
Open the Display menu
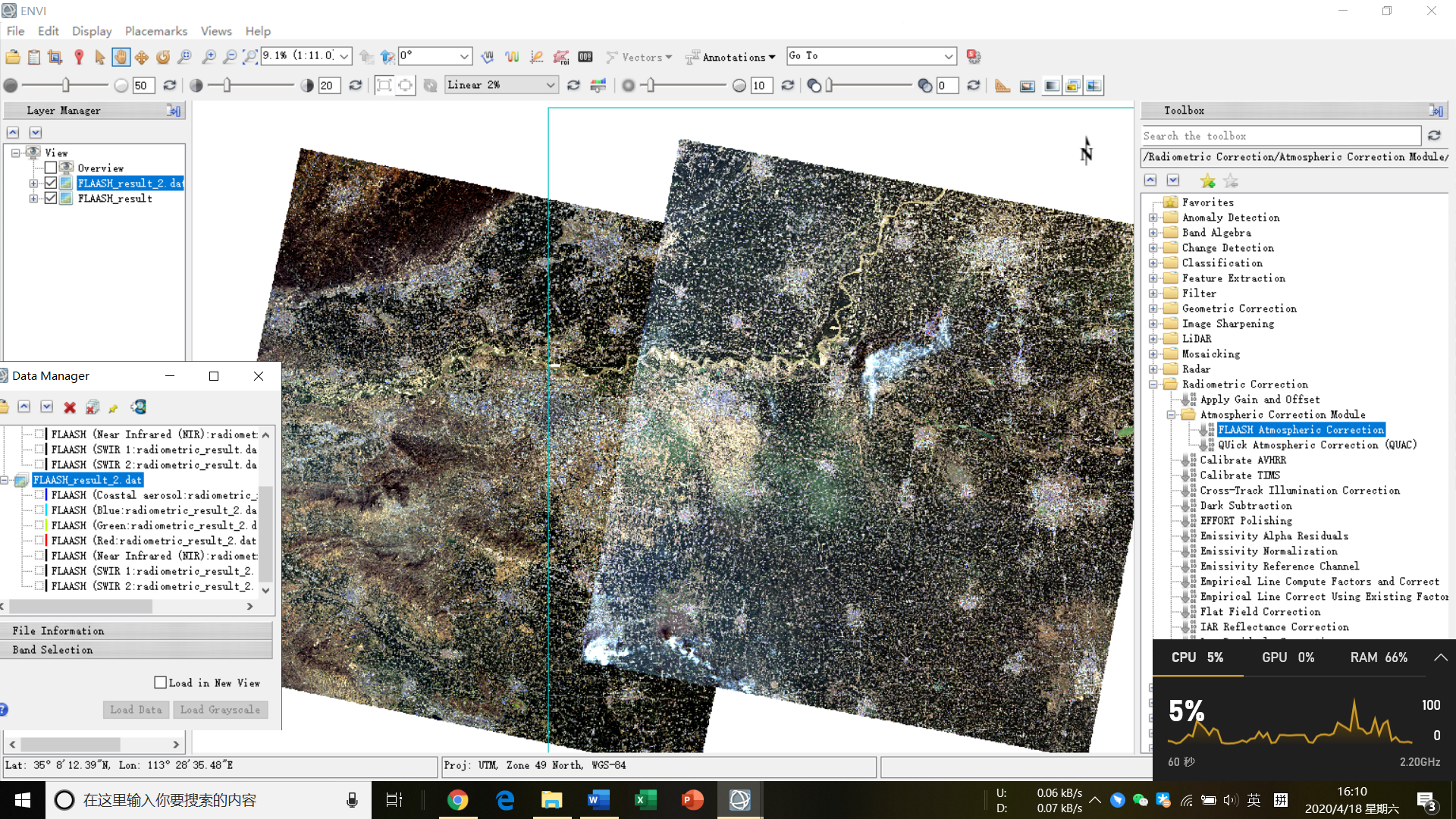point(91,31)
